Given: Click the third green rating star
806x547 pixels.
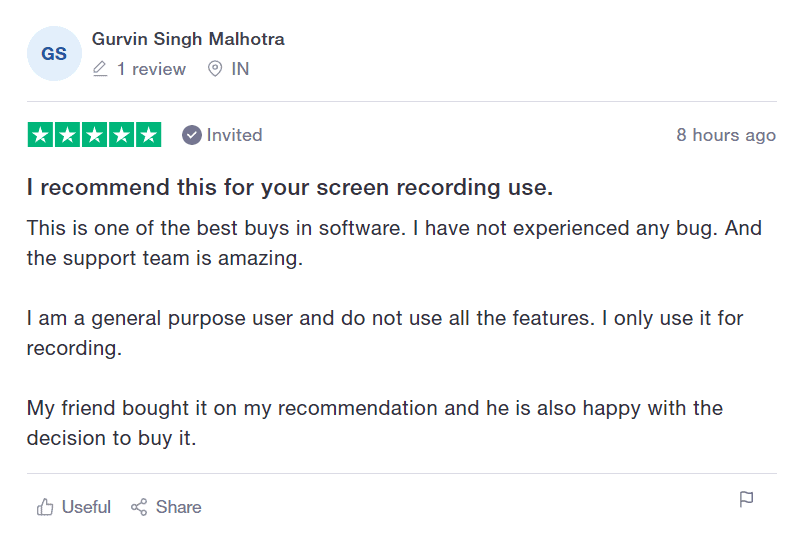Looking at the screenshot, I should pos(95,135).
